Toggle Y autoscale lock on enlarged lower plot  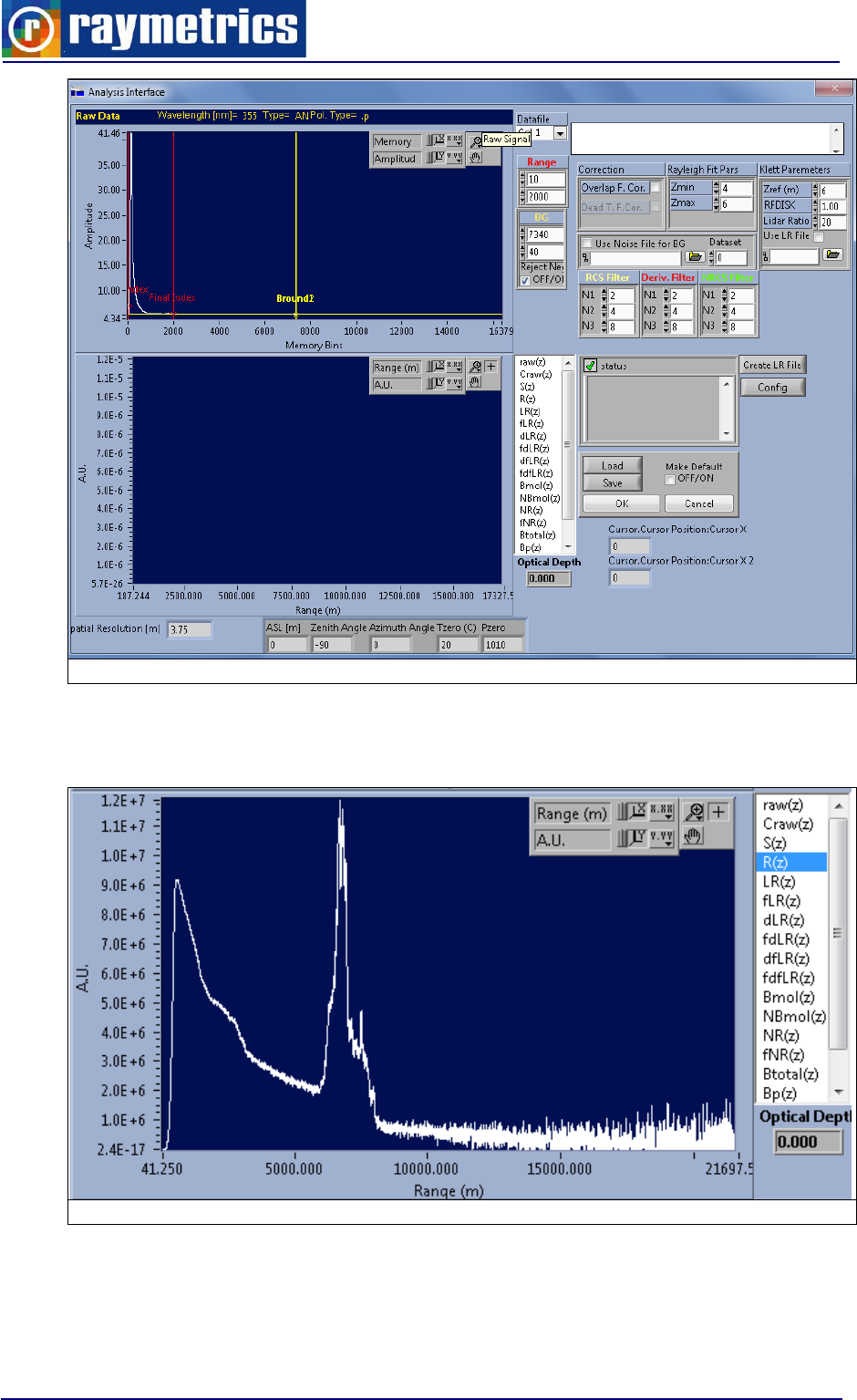point(633,837)
